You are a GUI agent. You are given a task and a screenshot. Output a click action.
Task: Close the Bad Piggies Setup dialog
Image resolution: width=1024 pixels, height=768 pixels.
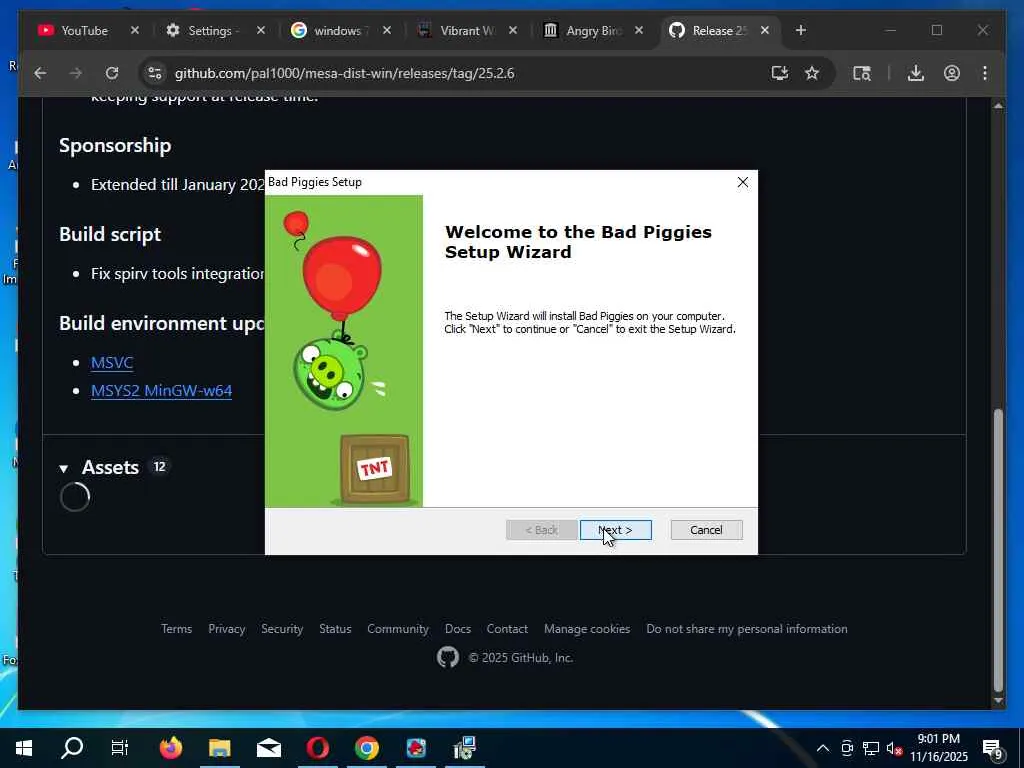pyautogui.click(x=743, y=182)
